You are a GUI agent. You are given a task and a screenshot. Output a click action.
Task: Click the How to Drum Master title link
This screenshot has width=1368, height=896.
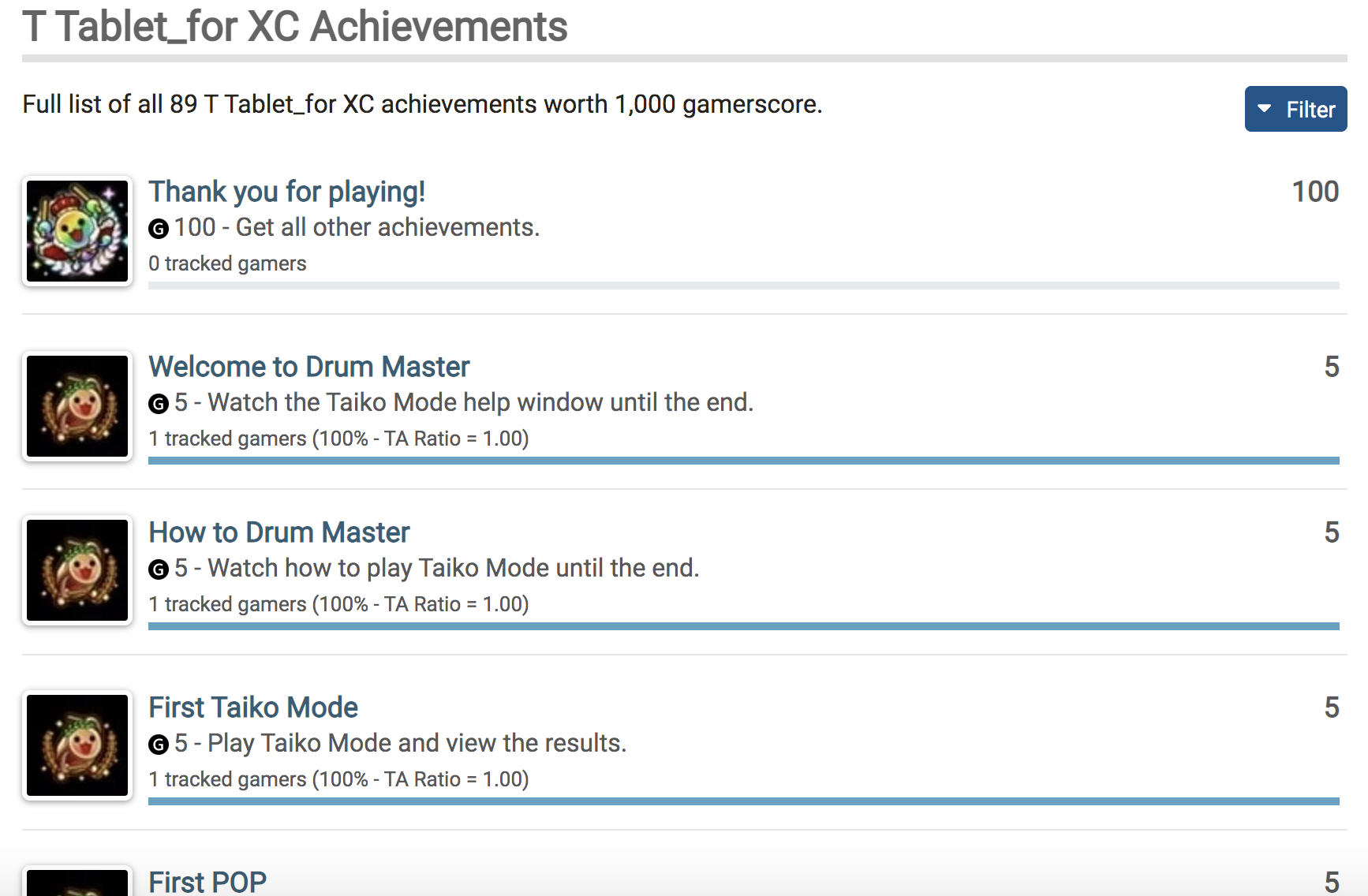pos(278,532)
